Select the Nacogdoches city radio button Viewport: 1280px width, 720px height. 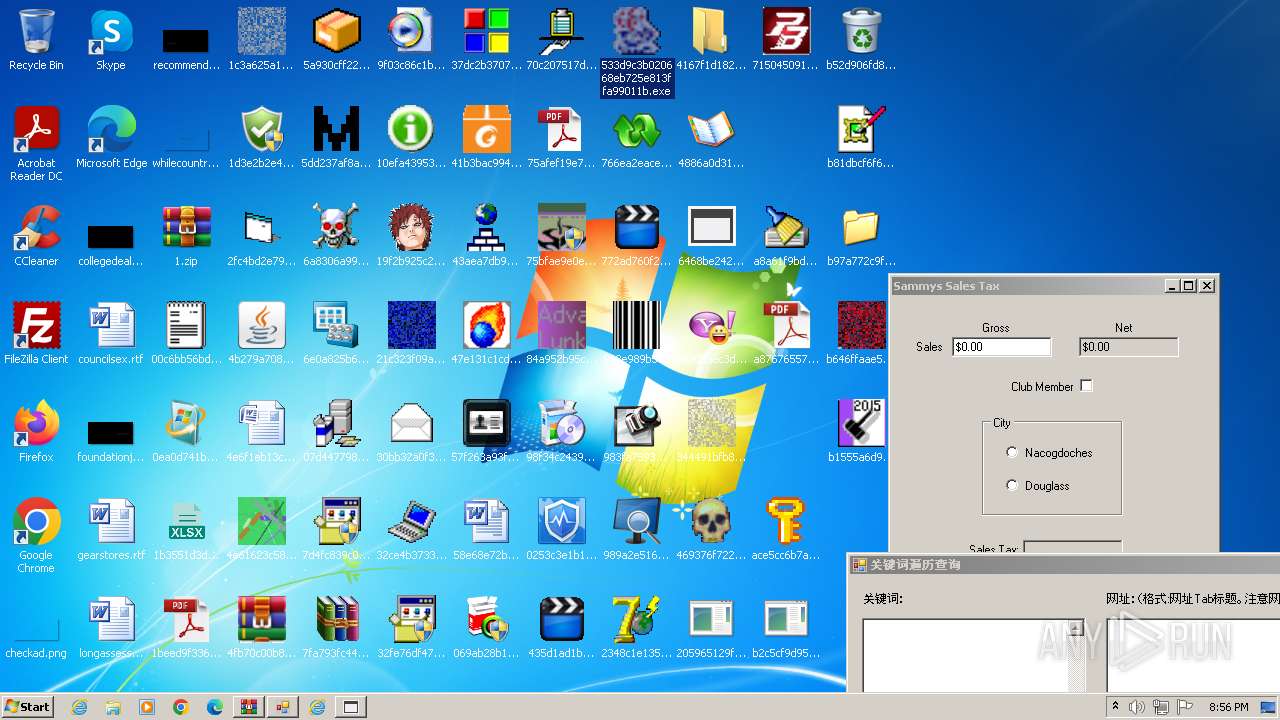click(1012, 453)
